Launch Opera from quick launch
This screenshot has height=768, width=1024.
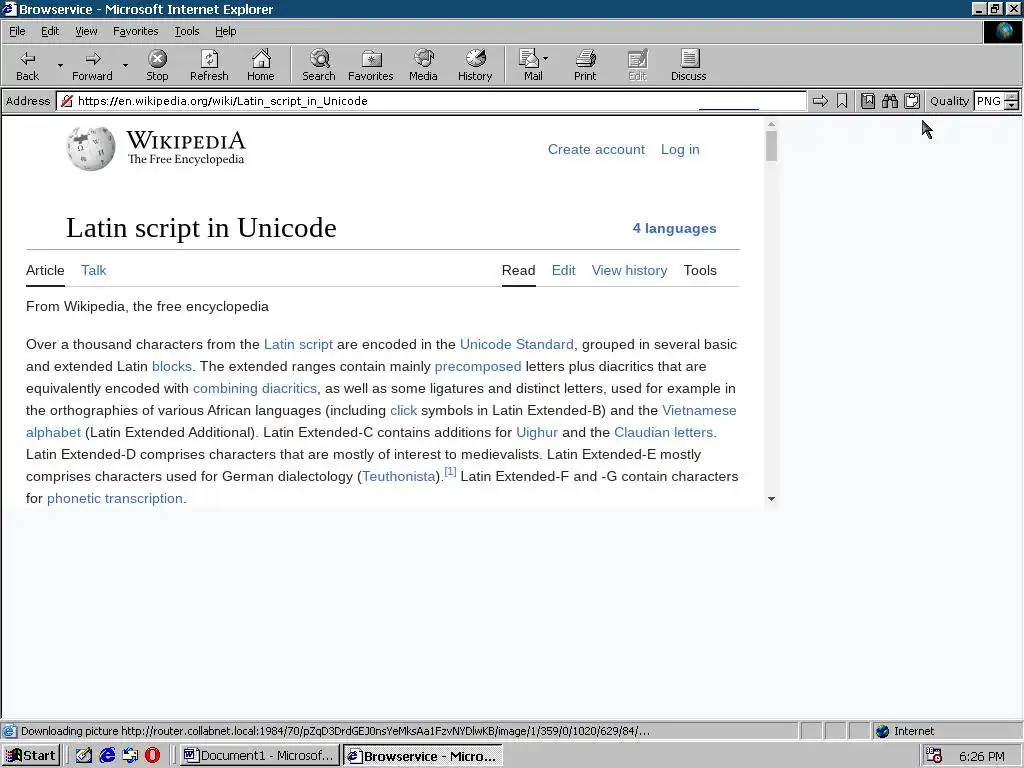152,756
